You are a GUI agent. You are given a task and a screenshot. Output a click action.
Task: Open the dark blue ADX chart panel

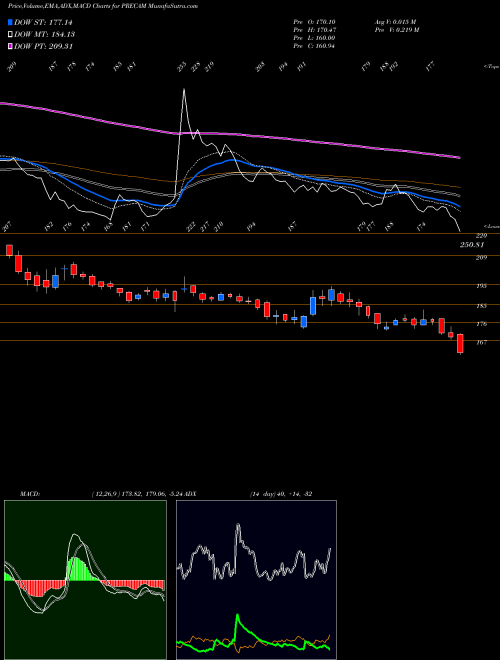pos(256,580)
